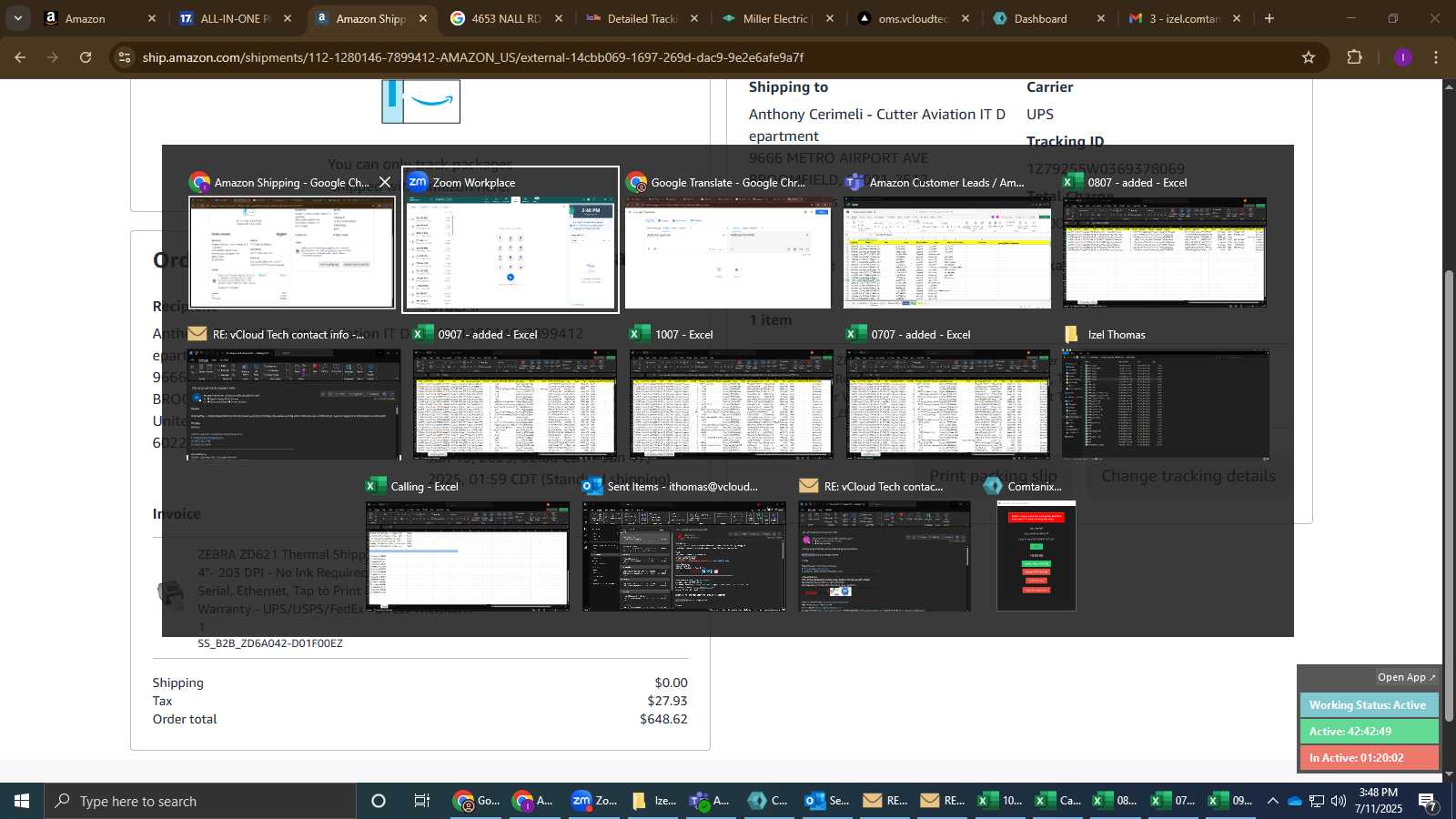Image resolution: width=1456 pixels, height=819 pixels.
Task: Select Izel Thomas folder thumbnail
Action: (1165, 404)
